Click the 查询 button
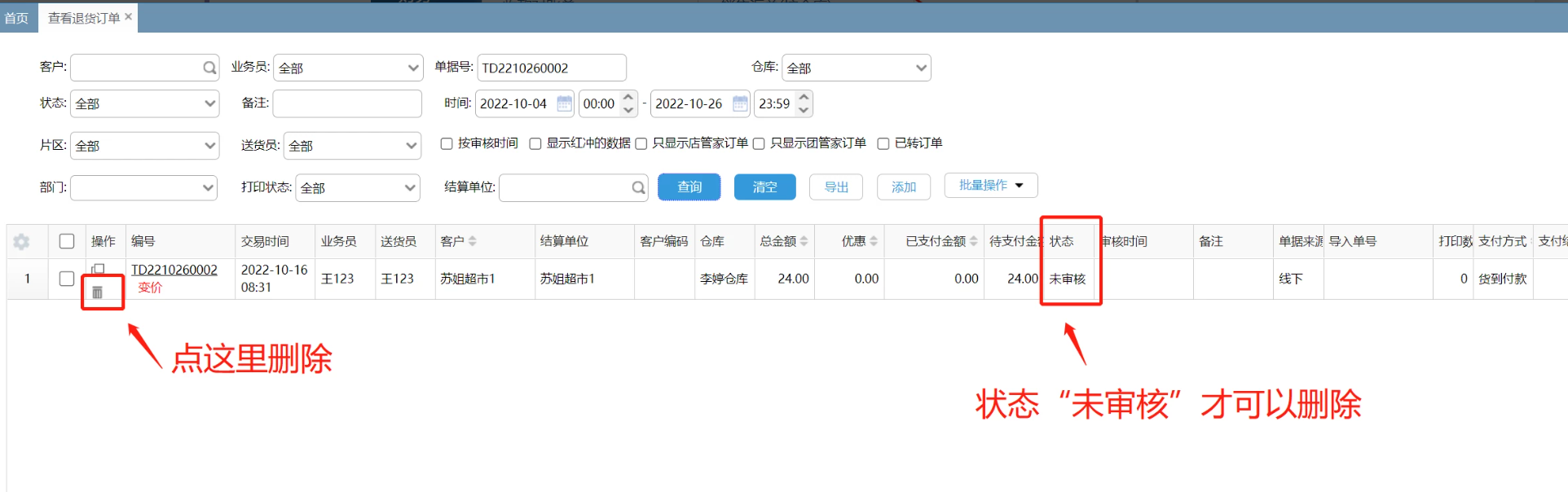Image resolution: width=1568 pixels, height=492 pixels. point(689,187)
